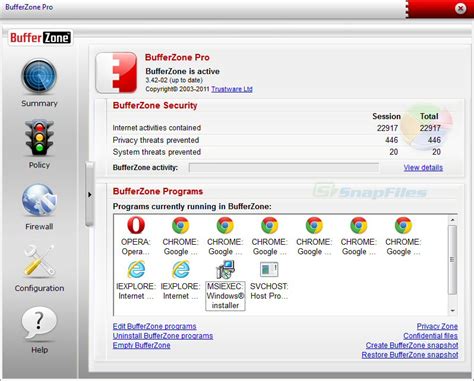
Task: Click the 'BufferZone is active' status text
Action: (182, 71)
